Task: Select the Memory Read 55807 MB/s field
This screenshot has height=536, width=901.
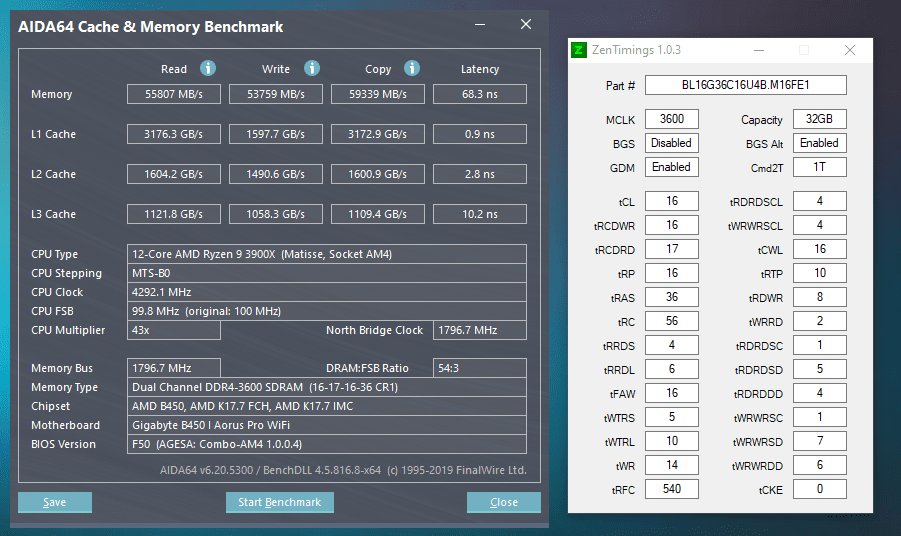Action: 174,94
